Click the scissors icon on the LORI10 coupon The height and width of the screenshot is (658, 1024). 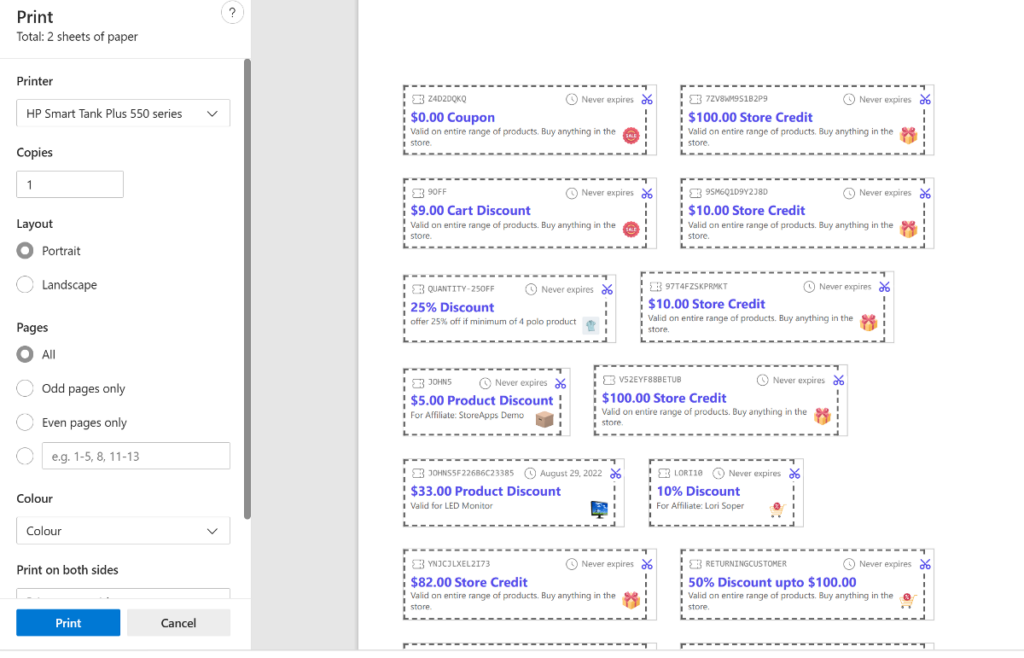point(795,471)
